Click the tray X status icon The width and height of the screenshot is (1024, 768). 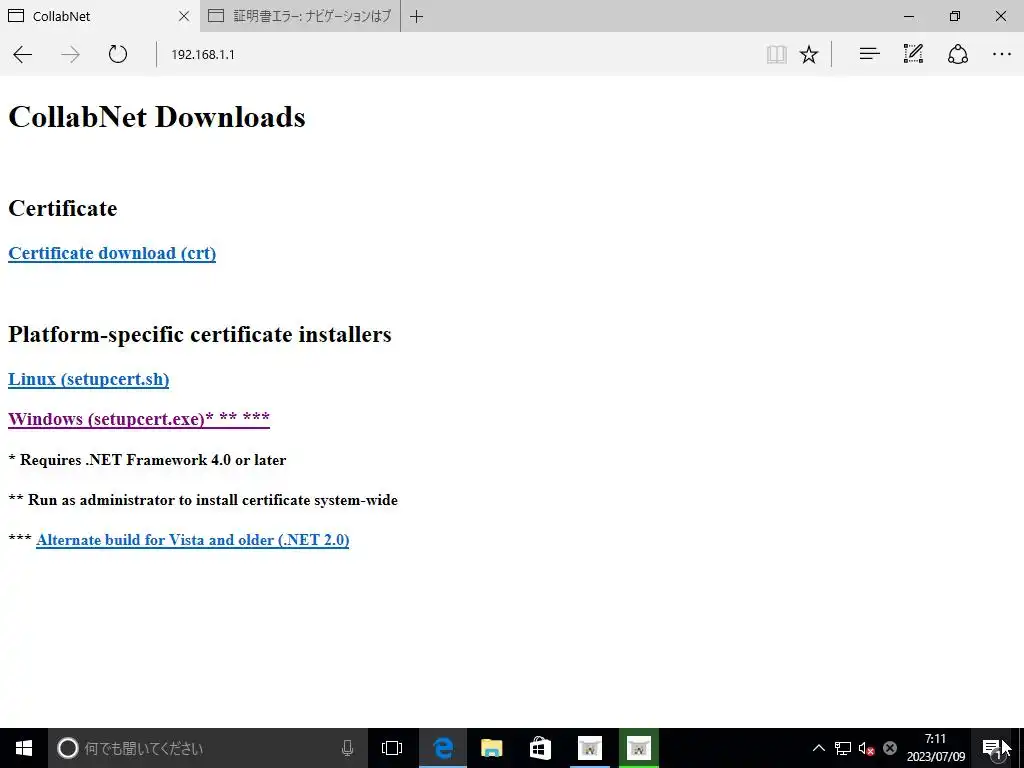(x=889, y=748)
